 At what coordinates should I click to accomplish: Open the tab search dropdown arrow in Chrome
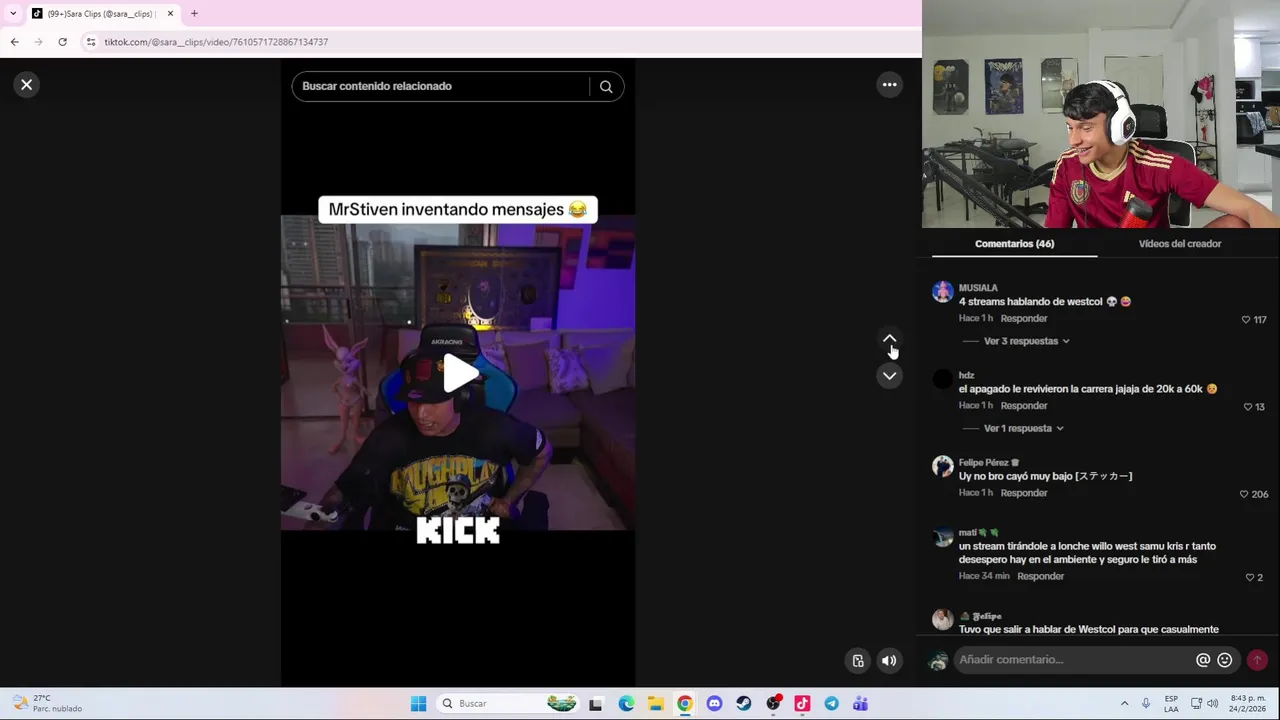pyautogui.click(x=12, y=13)
